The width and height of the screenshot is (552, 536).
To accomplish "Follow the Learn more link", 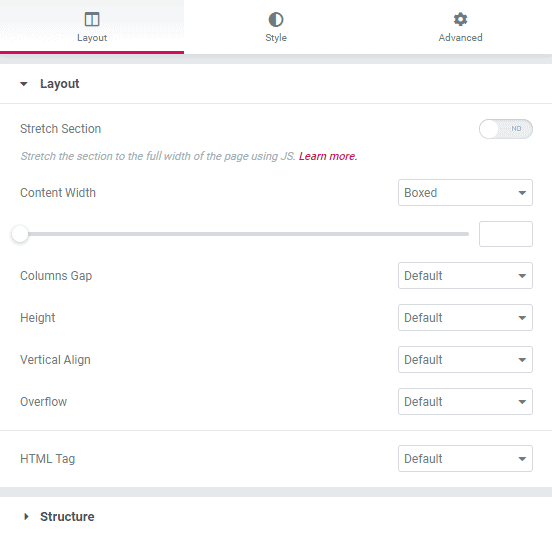I will 328,156.
